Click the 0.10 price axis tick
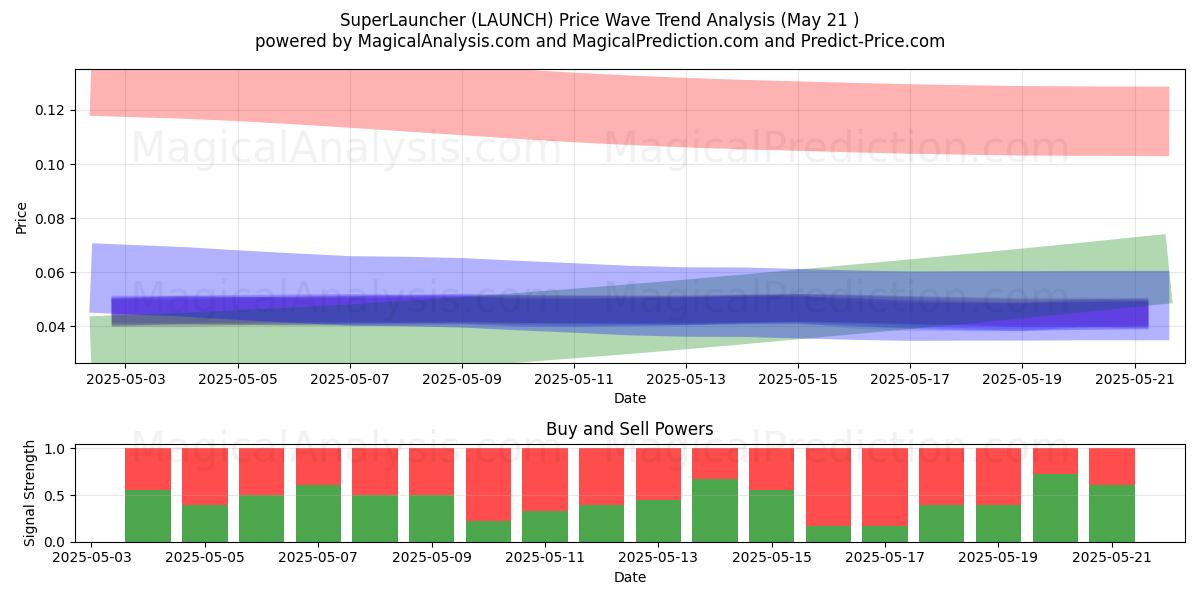 pyautogui.click(x=50, y=164)
